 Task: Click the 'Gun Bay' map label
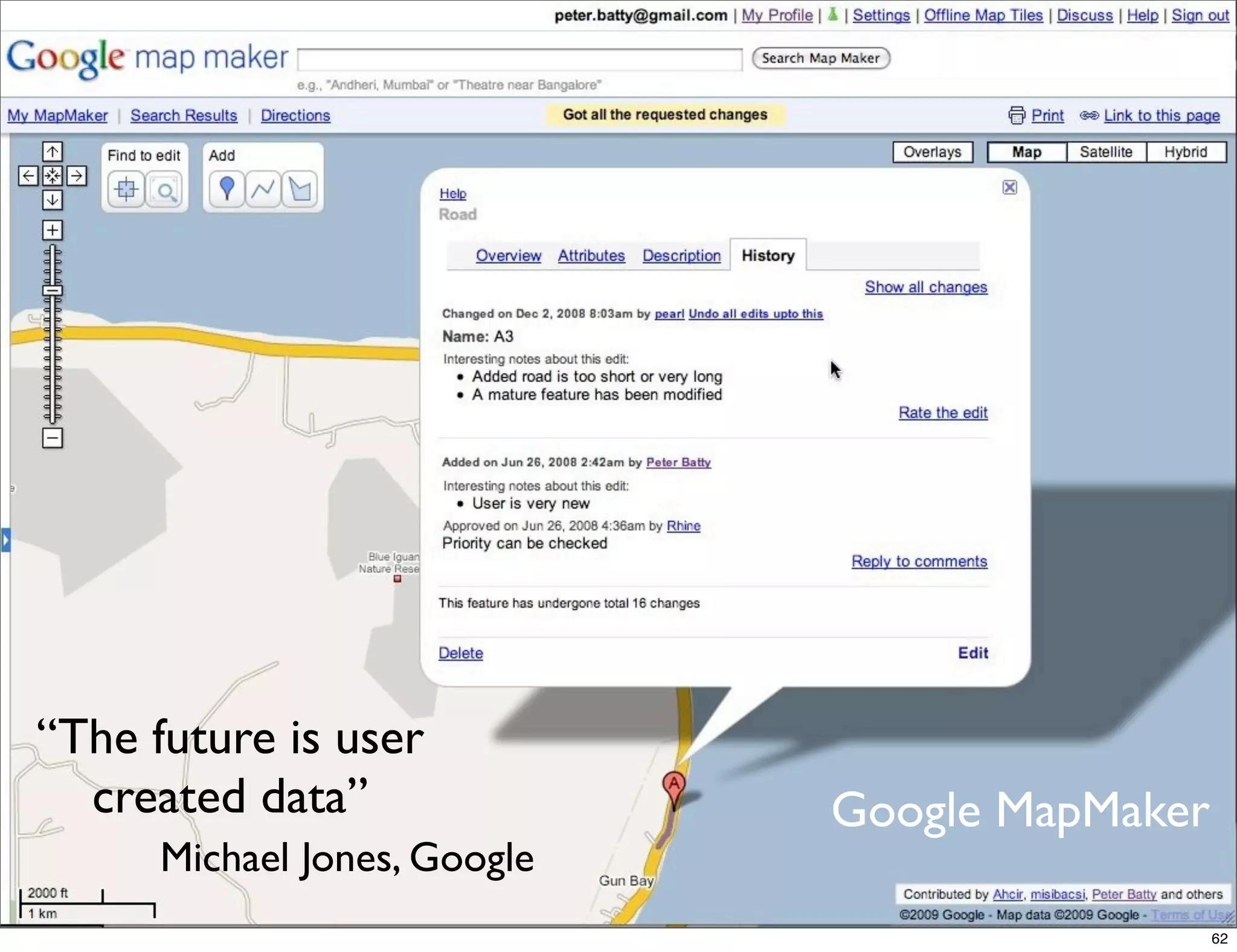pos(626,881)
